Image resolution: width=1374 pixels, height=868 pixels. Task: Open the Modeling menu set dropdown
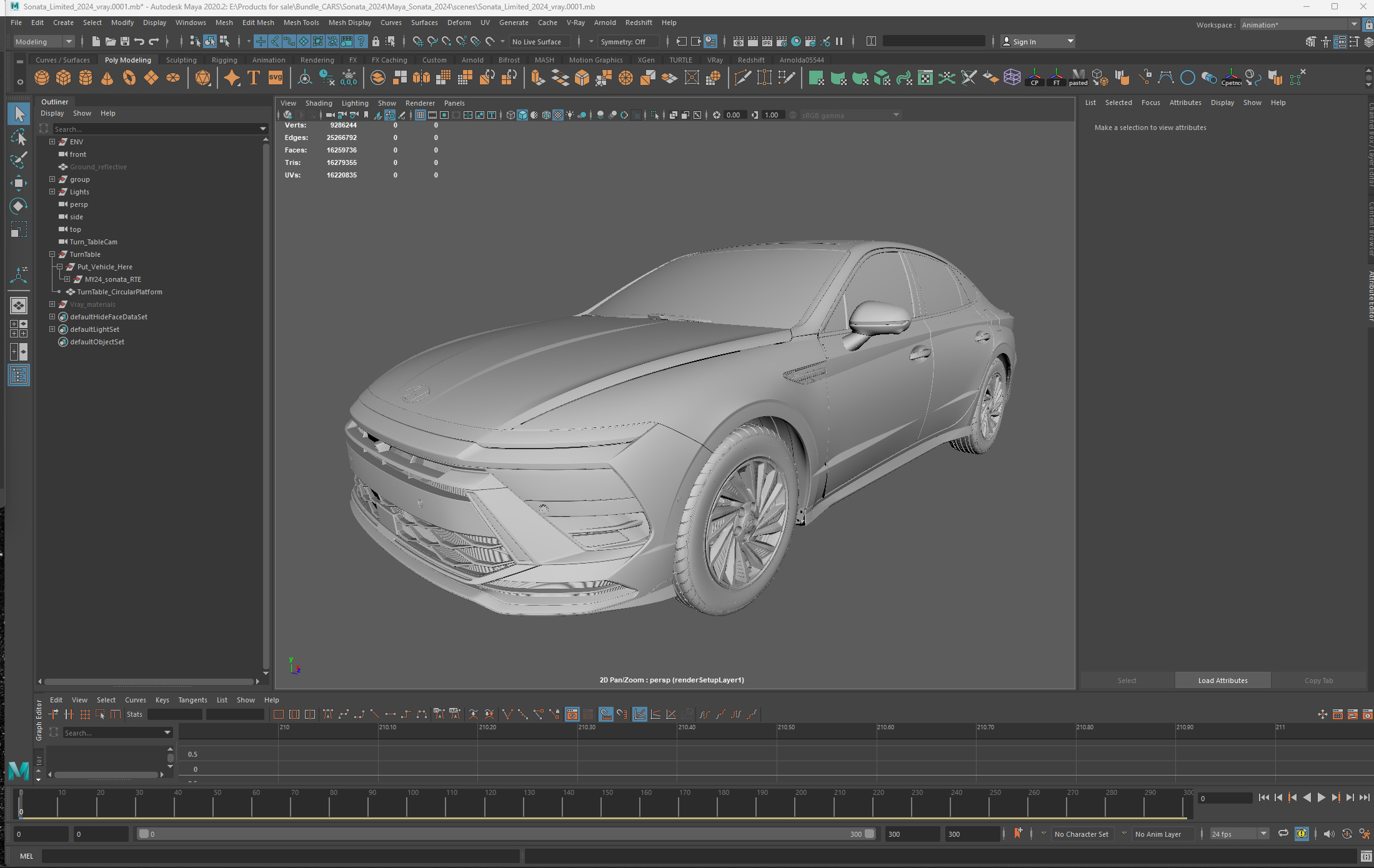[44, 42]
